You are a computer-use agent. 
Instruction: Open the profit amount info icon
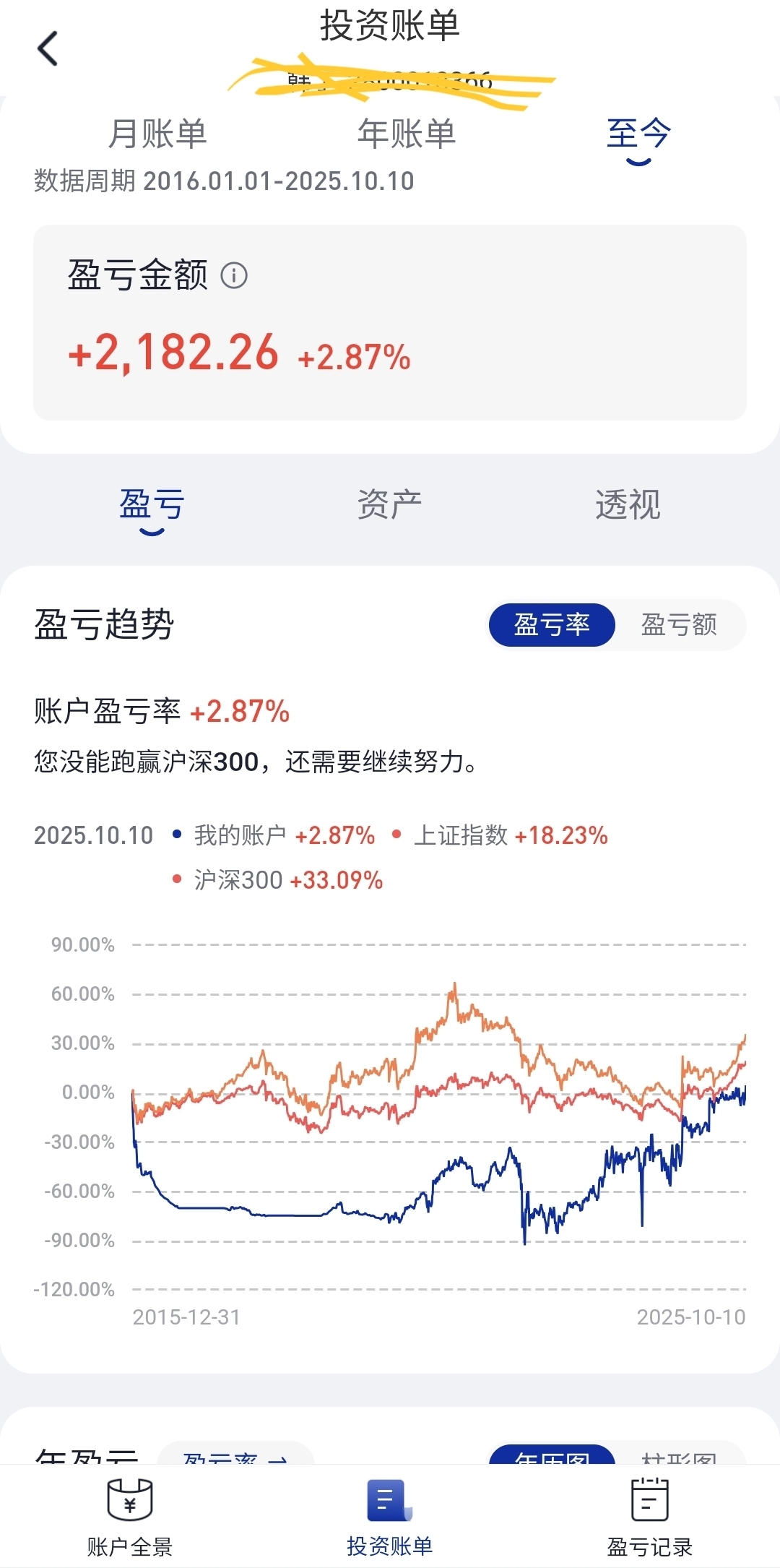pyautogui.click(x=234, y=275)
